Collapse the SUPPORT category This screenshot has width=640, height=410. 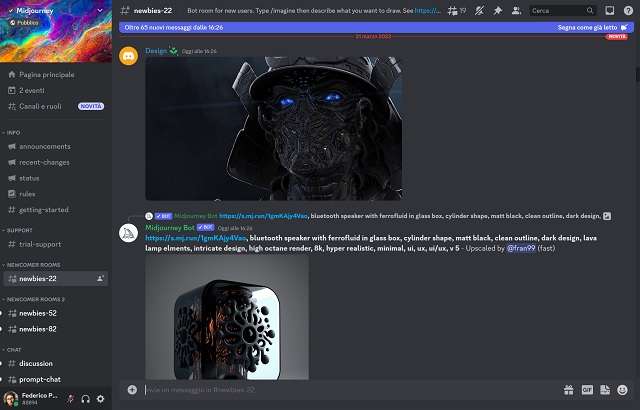pos(18,230)
